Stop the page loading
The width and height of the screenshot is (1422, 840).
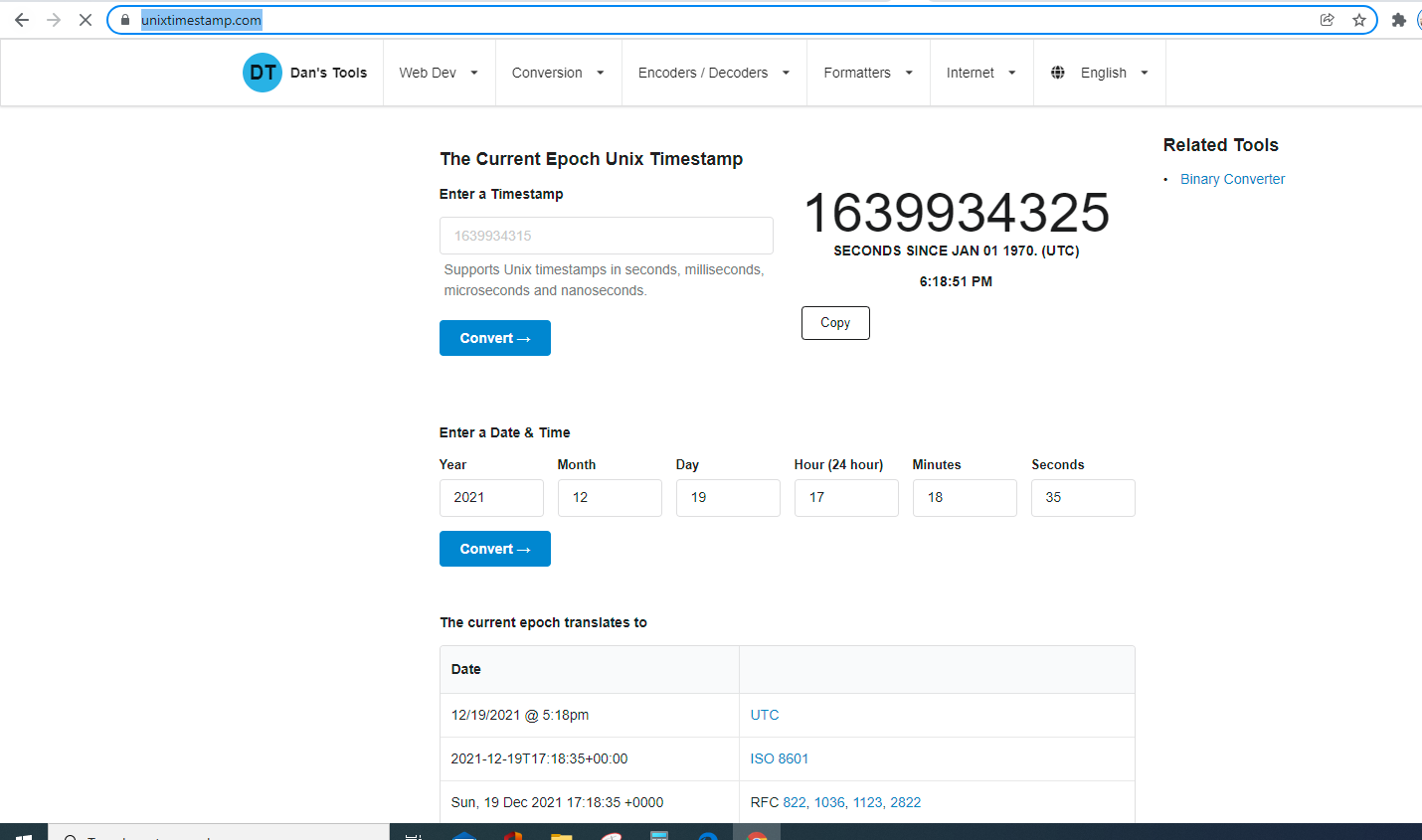point(86,20)
